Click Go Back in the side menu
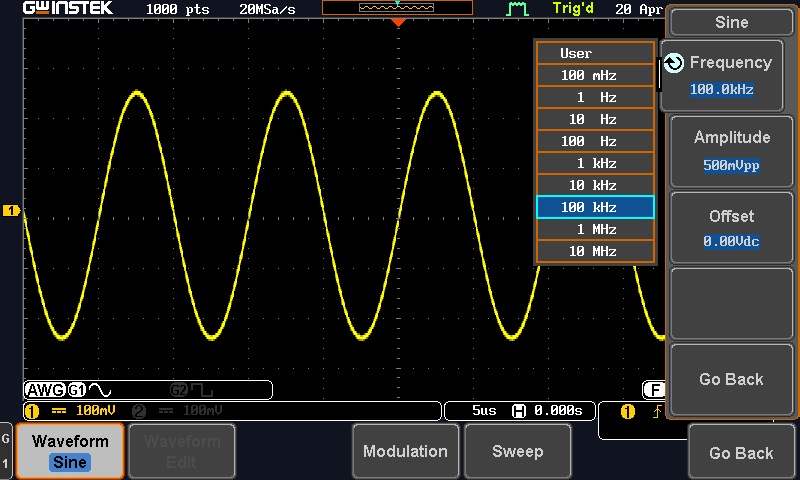The width and height of the screenshot is (800, 480). (732, 379)
